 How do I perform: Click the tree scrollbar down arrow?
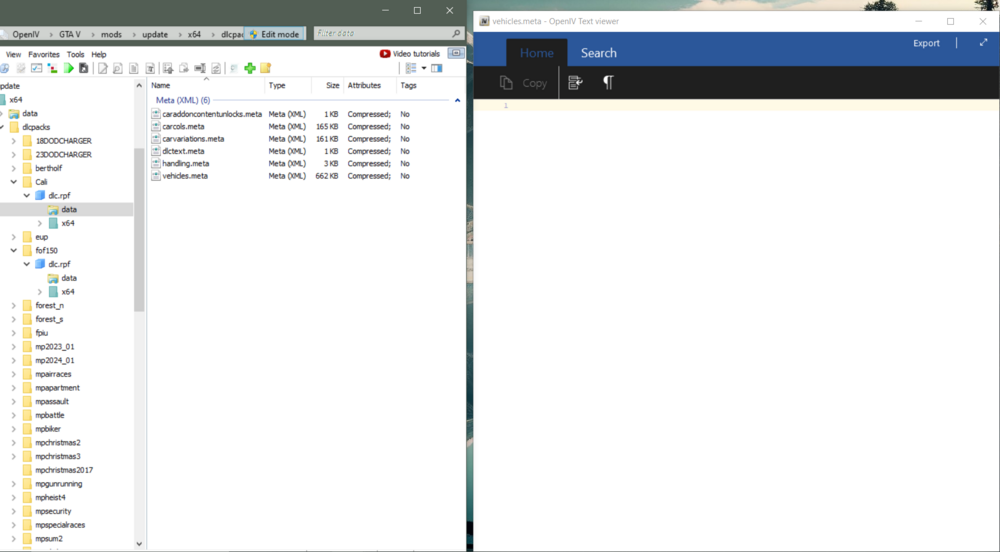139,544
